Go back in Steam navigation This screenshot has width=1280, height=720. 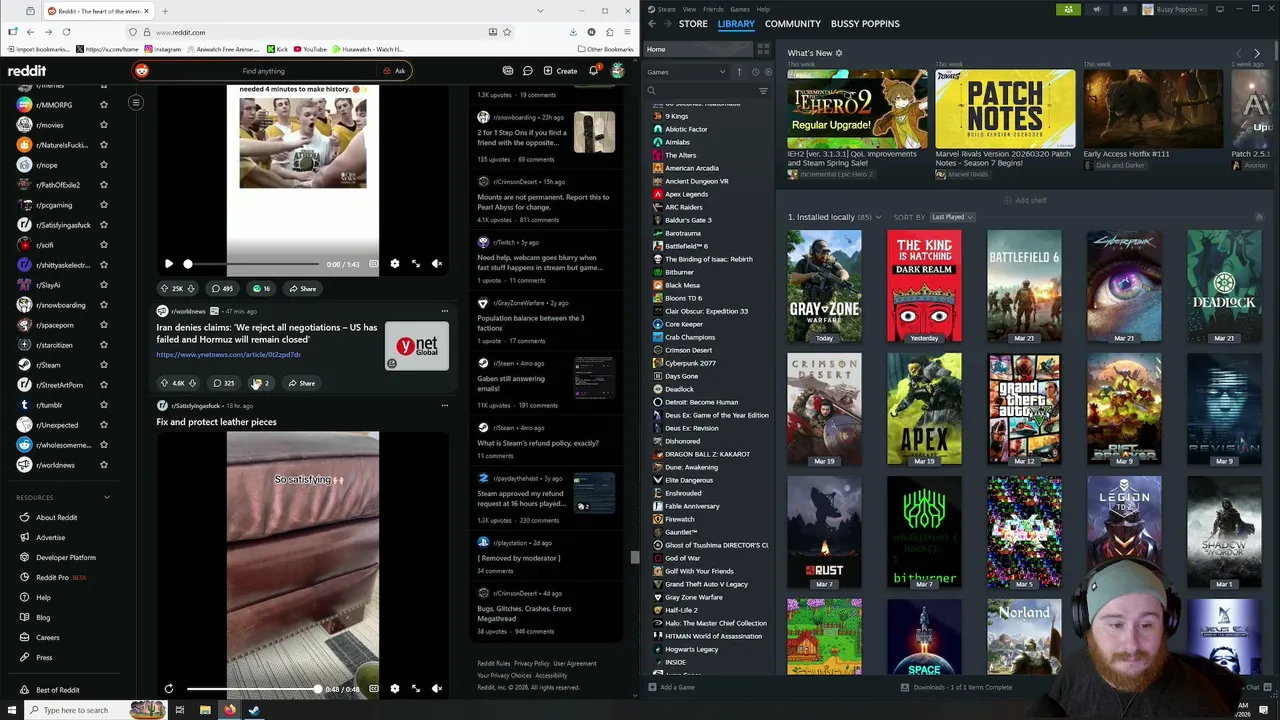[652, 23]
